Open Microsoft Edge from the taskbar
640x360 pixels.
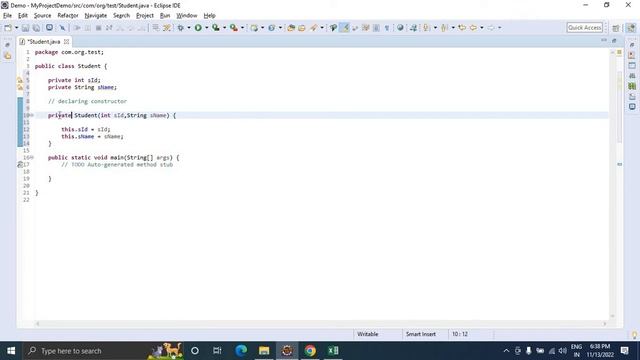tap(241, 351)
